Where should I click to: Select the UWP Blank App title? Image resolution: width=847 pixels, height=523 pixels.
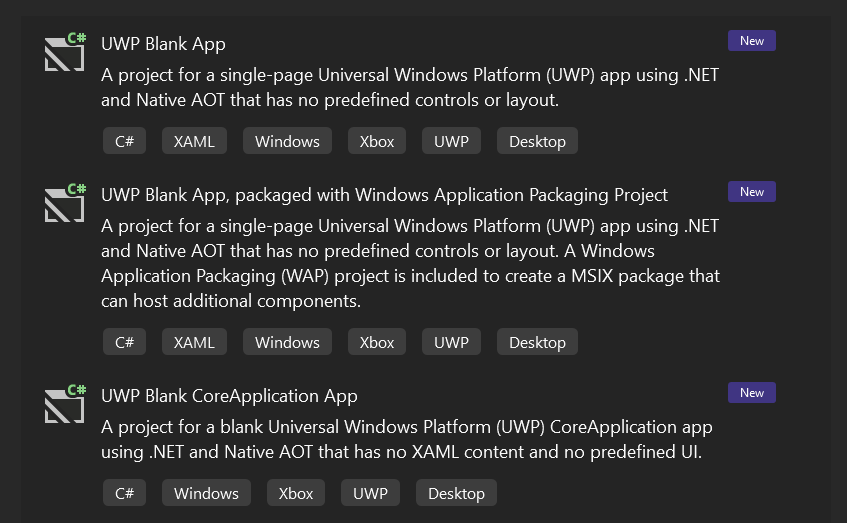[163, 44]
